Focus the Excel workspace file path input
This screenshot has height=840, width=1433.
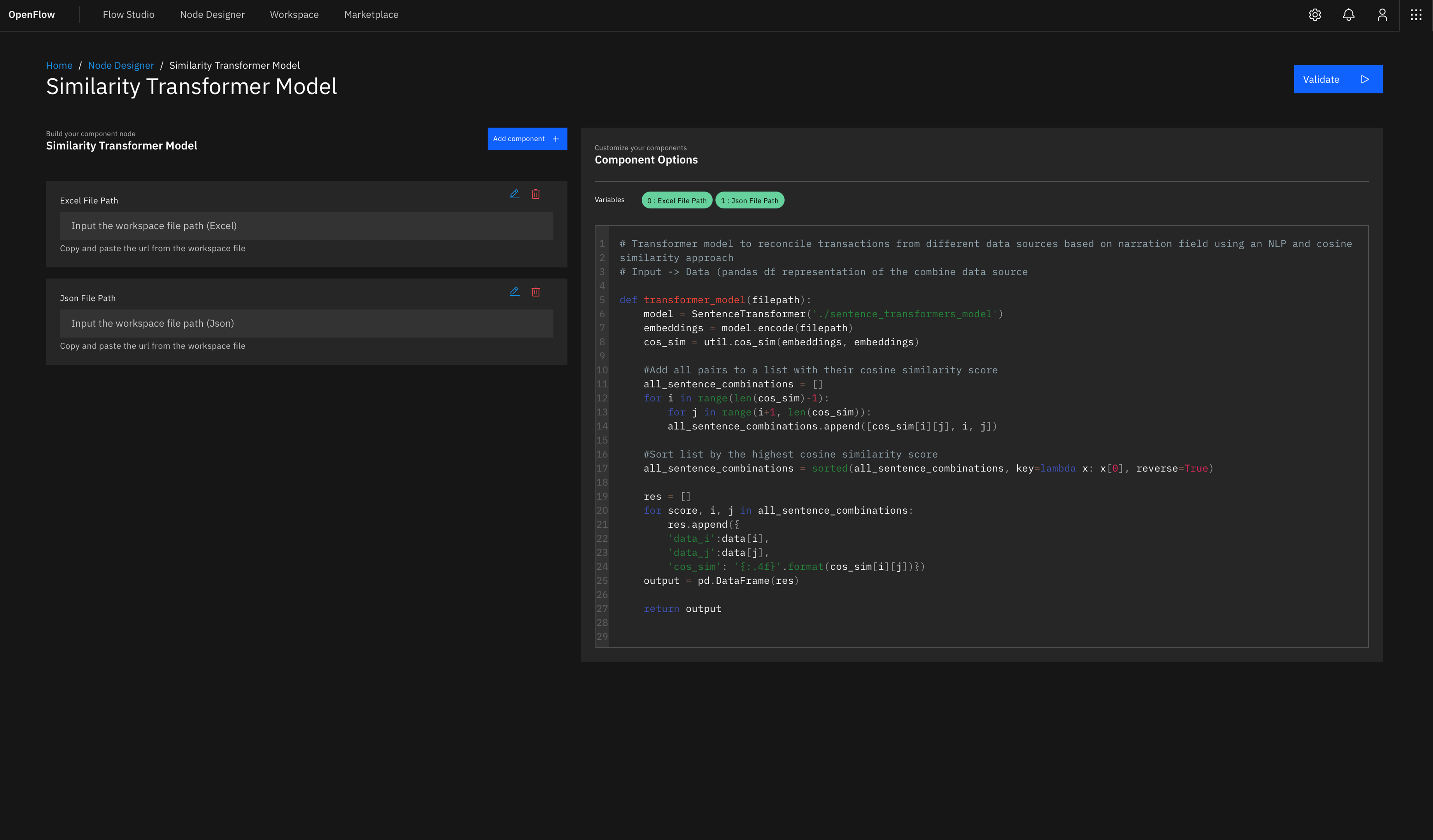[306, 226]
